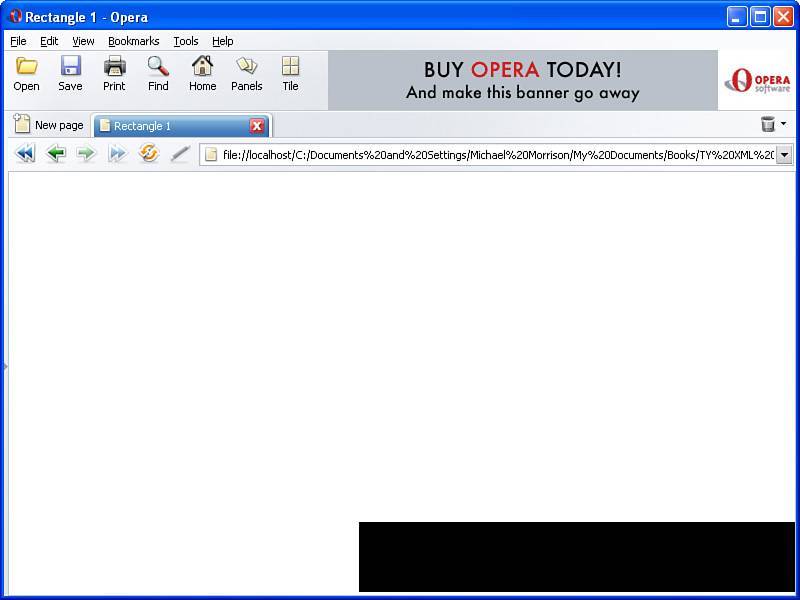Click the Tile windows icon
This screenshot has width=800, height=600.
coord(290,66)
